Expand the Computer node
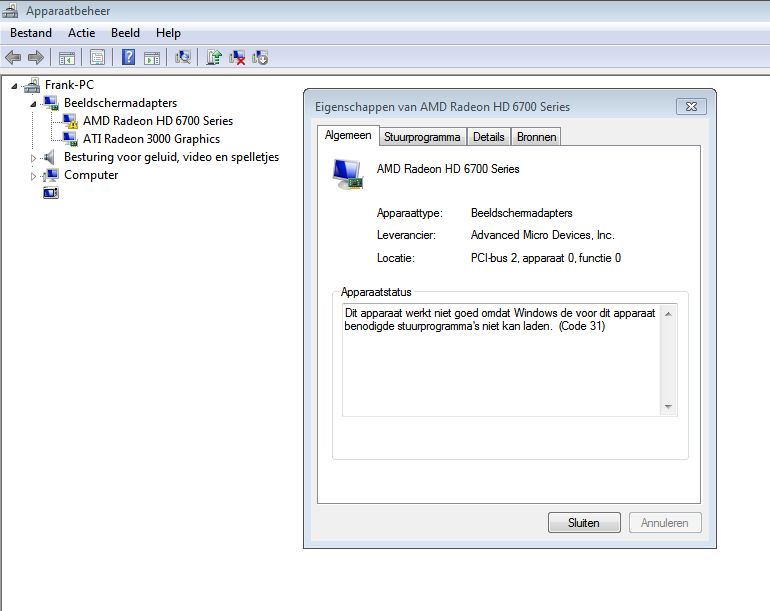The height and width of the screenshot is (611, 770). tap(33, 176)
